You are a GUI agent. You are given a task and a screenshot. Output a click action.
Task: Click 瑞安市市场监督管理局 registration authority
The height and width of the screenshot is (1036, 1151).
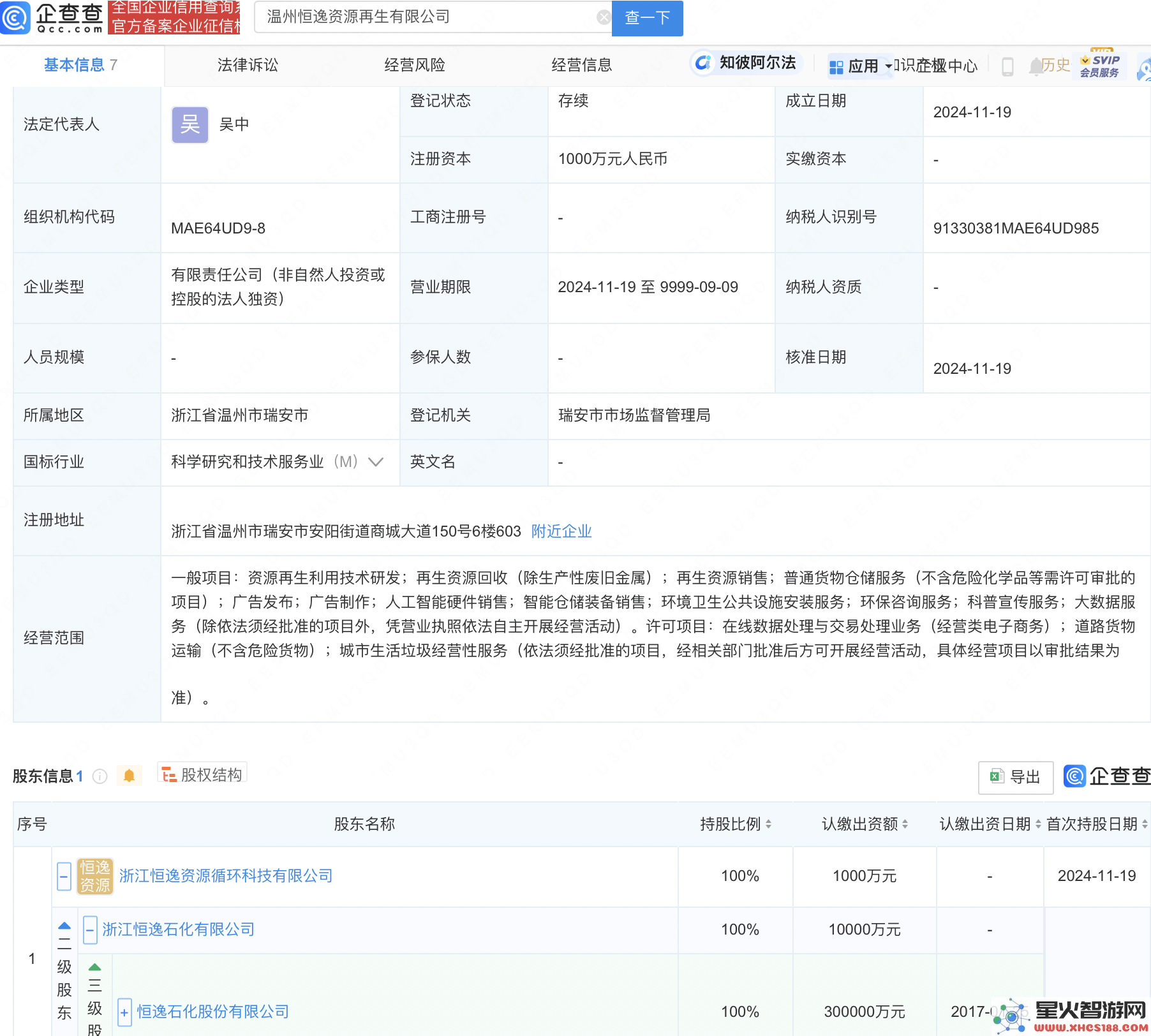point(634,415)
